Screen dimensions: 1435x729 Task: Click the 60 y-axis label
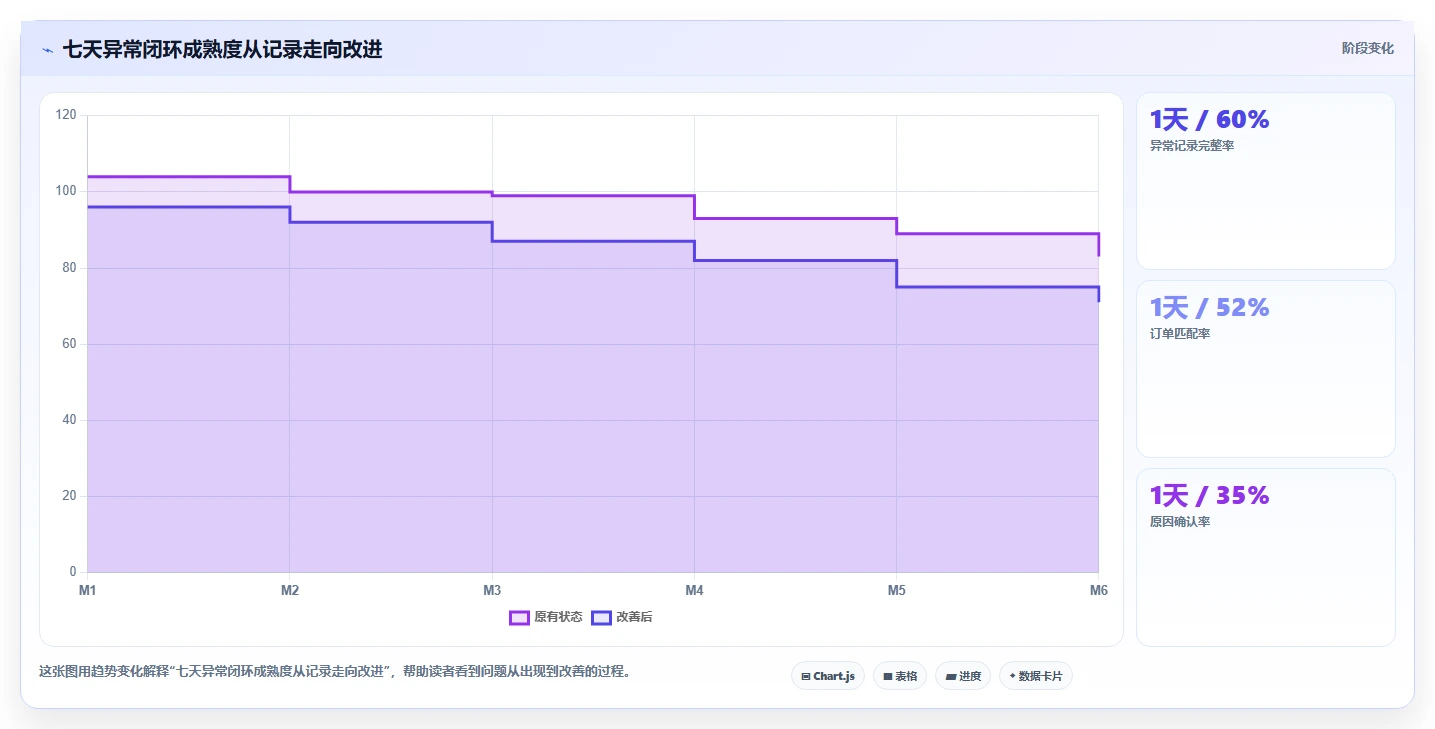click(69, 344)
